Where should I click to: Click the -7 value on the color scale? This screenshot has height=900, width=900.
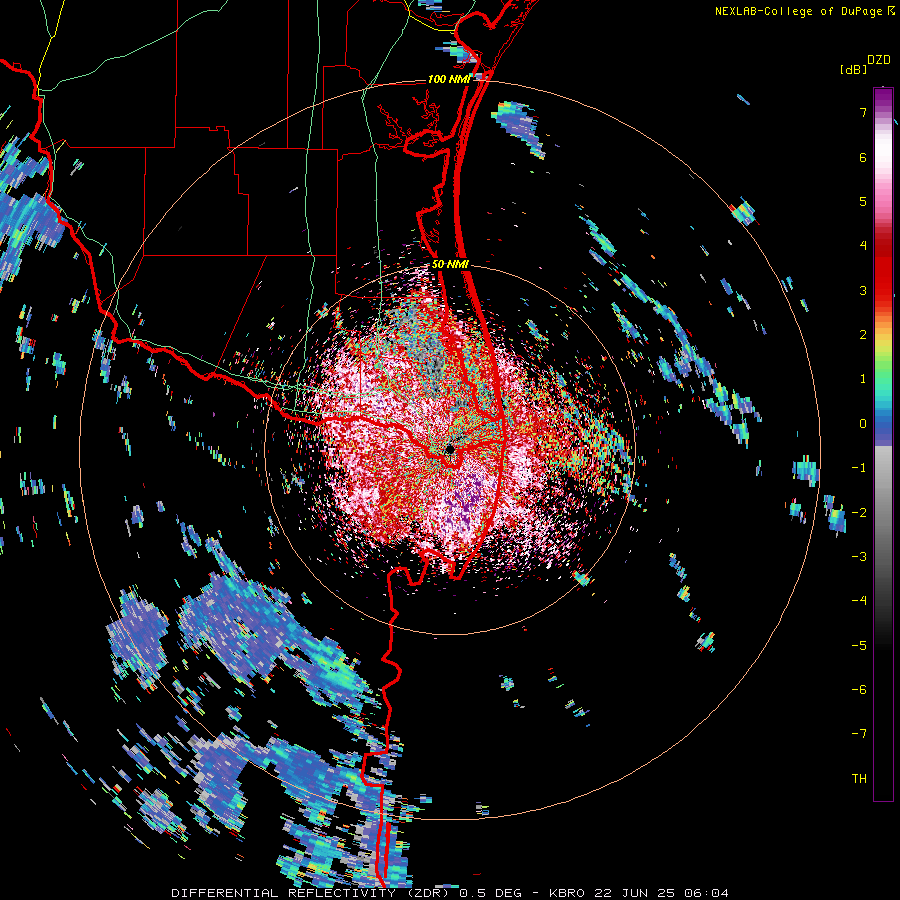click(859, 734)
